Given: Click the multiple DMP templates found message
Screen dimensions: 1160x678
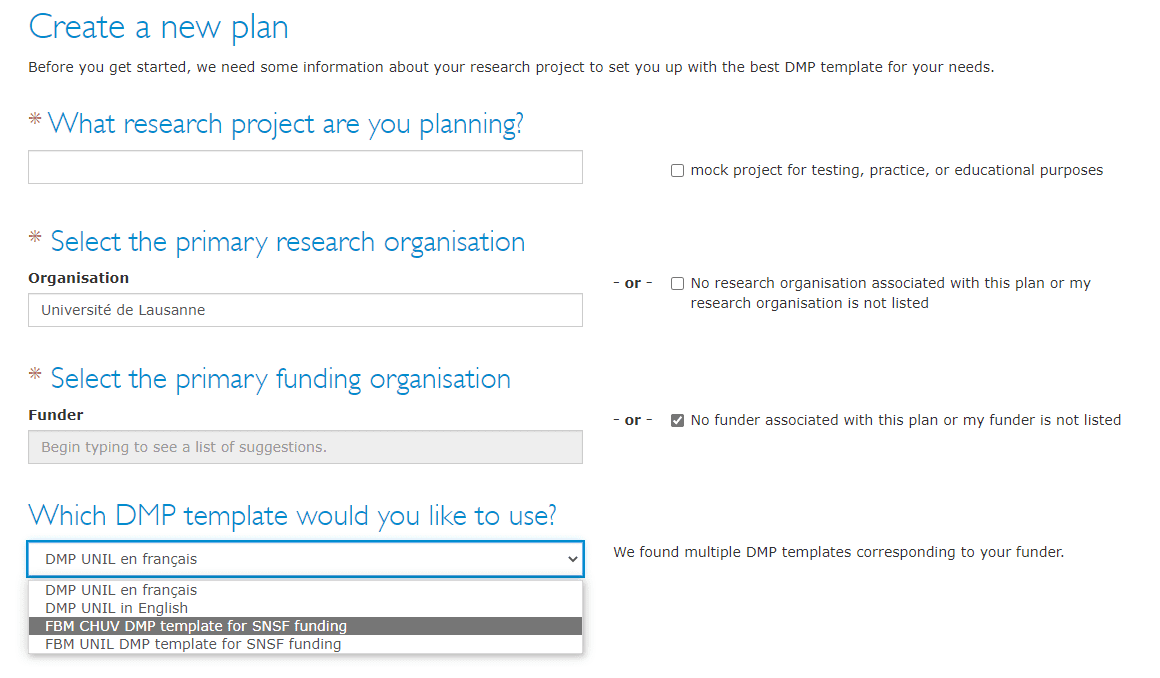Looking at the screenshot, I should tap(838, 552).
